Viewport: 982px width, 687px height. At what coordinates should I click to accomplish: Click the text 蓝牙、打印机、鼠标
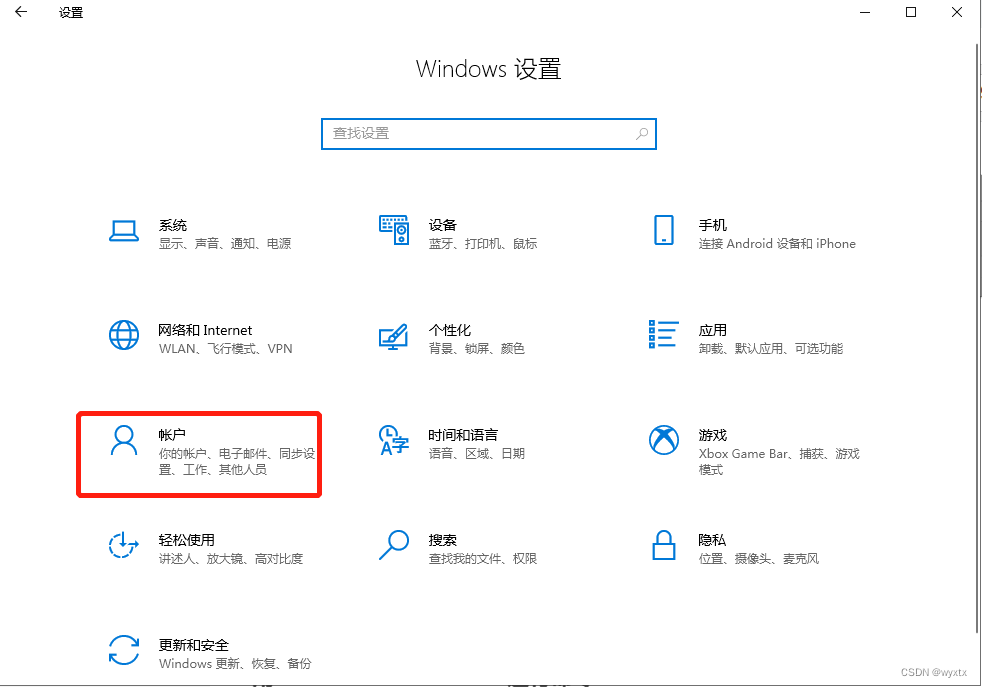click(483, 244)
